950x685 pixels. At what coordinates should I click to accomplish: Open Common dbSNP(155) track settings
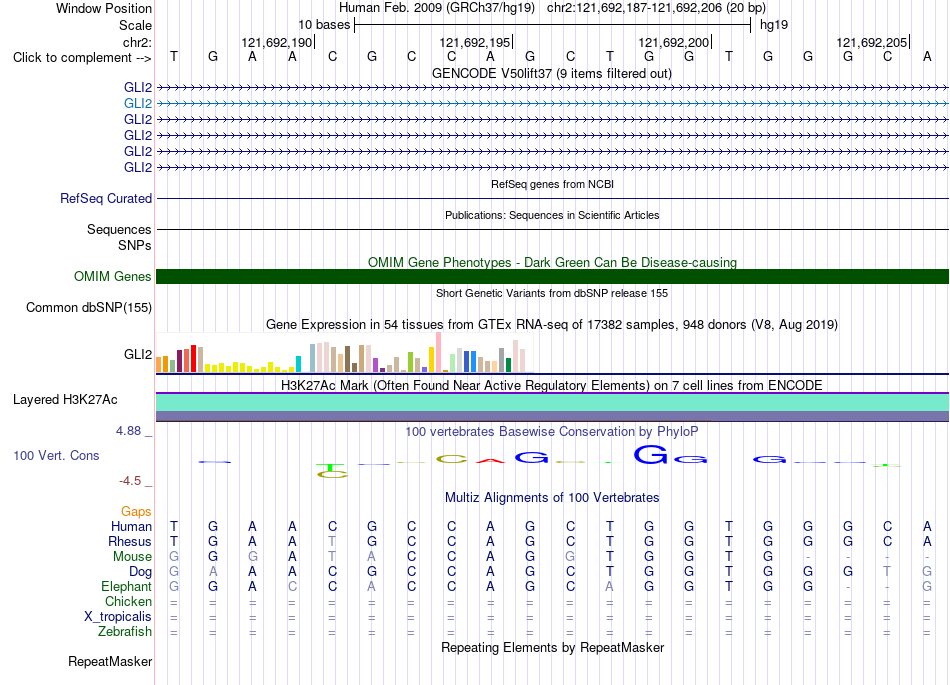click(89, 307)
